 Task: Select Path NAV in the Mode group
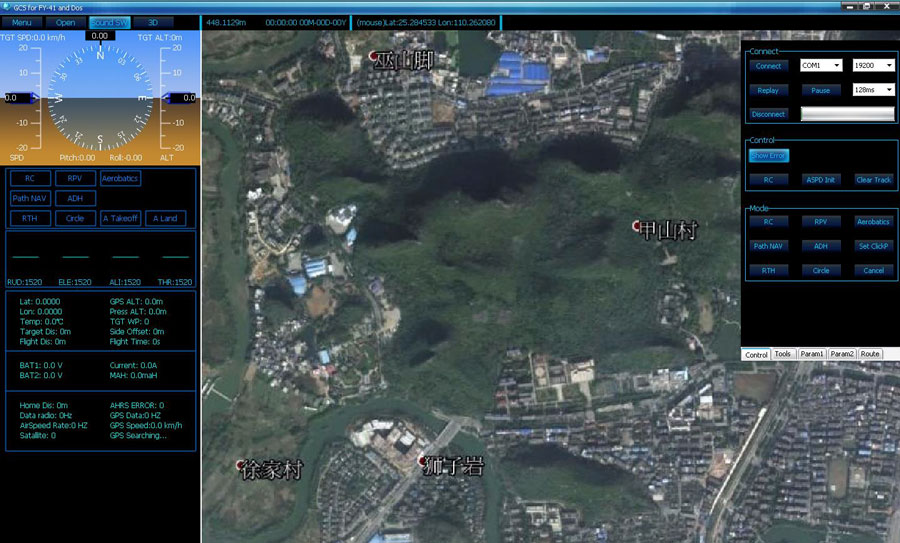[768, 246]
